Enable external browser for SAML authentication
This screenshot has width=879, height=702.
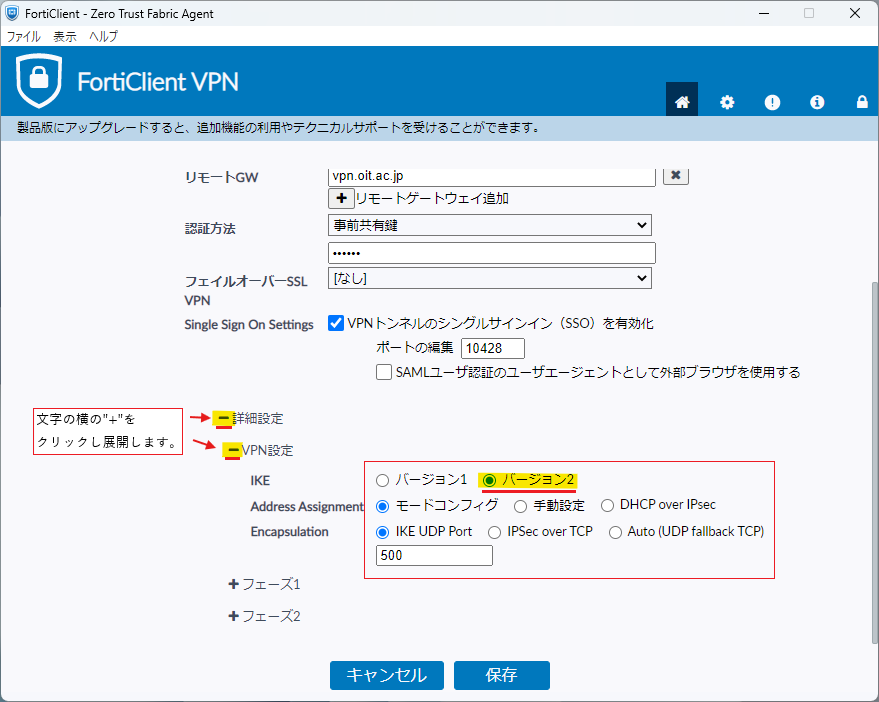(384, 372)
